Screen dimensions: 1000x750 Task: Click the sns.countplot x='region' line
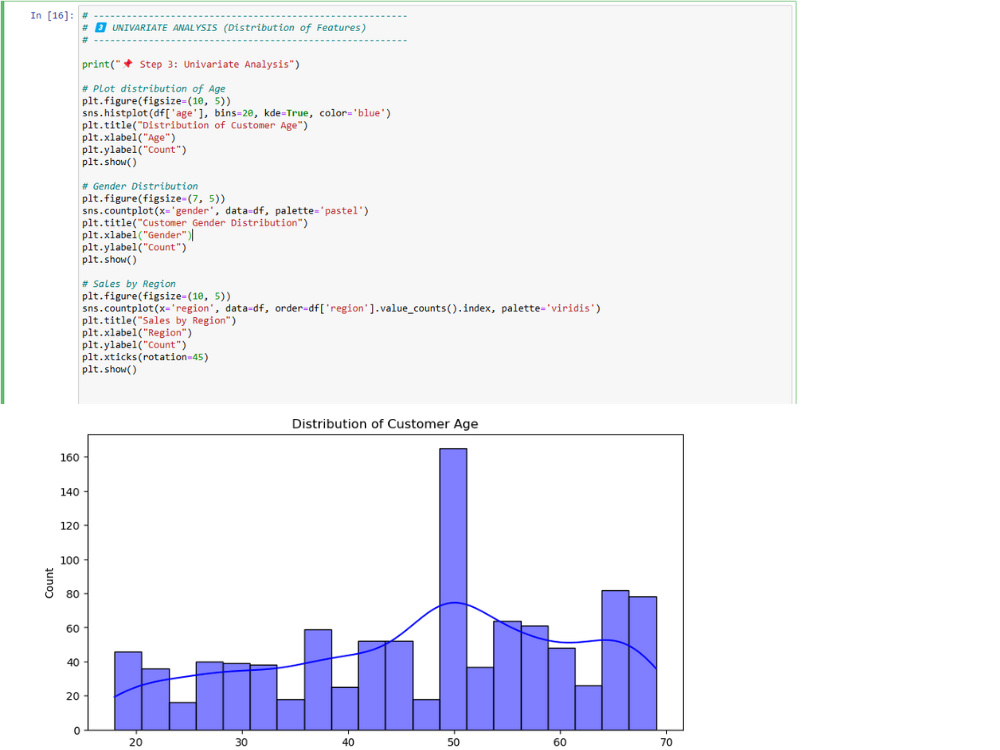point(341,308)
